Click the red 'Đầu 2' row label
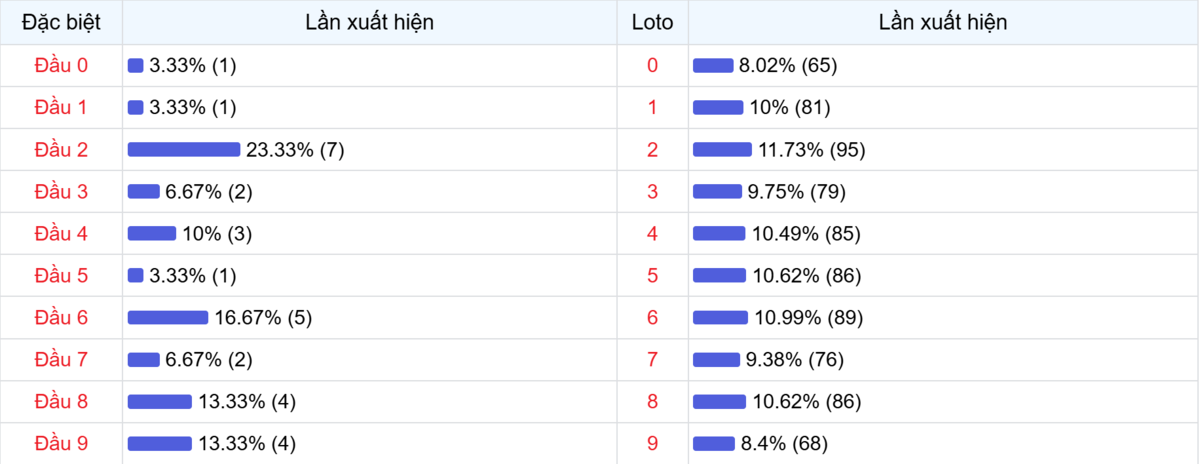Image resolution: width=1200 pixels, height=464 pixels. pyautogui.click(x=61, y=150)
